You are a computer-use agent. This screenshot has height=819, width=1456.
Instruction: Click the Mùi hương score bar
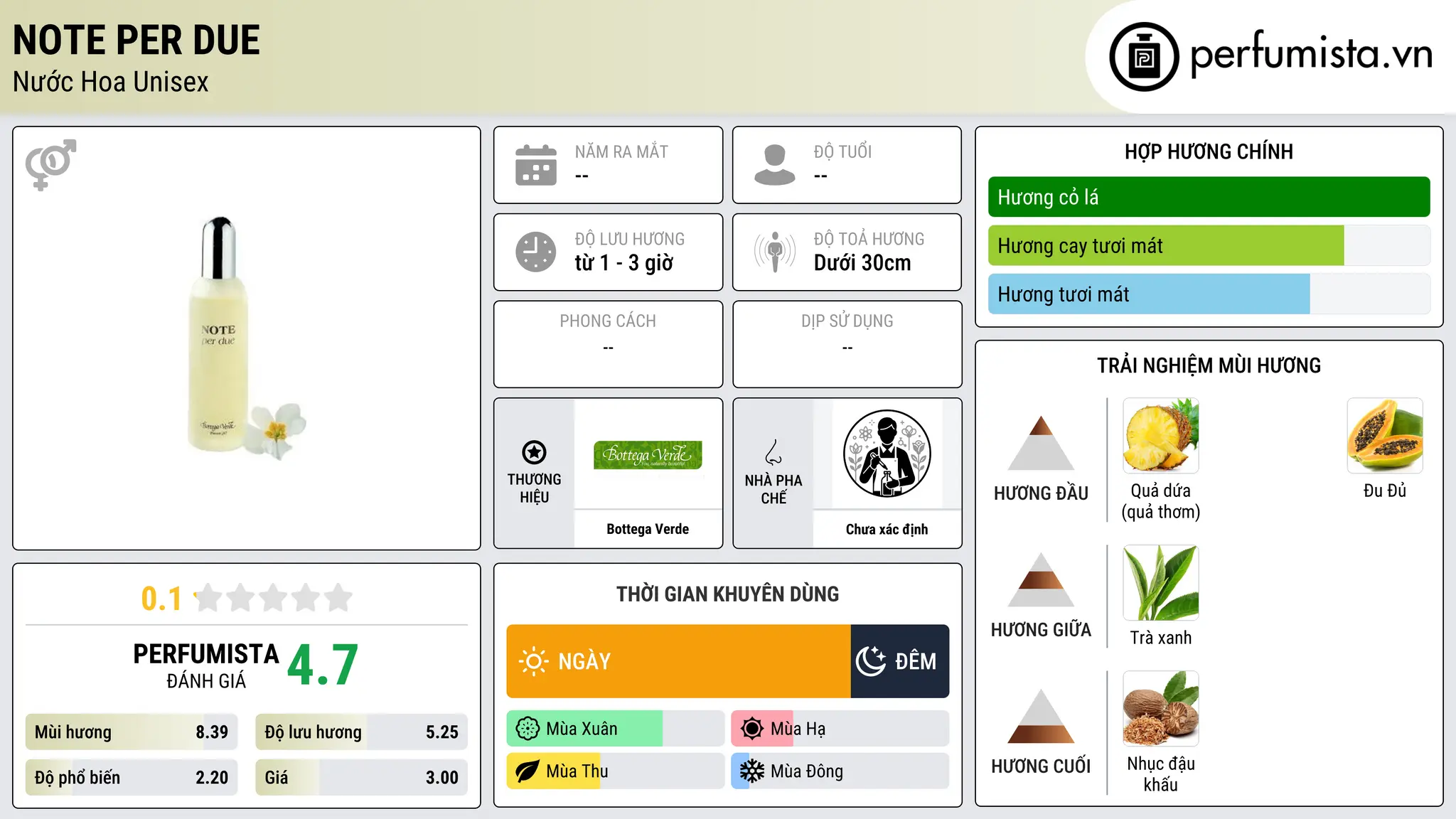132,732
